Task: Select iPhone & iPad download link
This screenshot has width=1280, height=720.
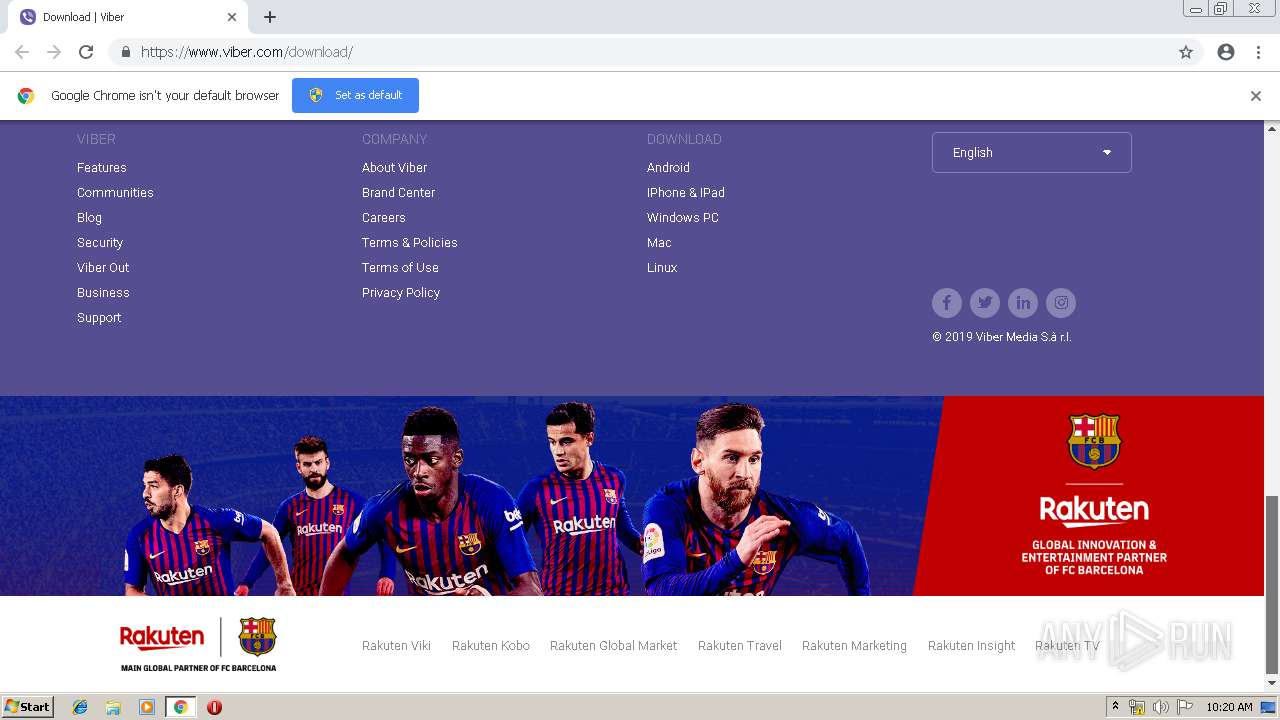Action: (686, 193)
